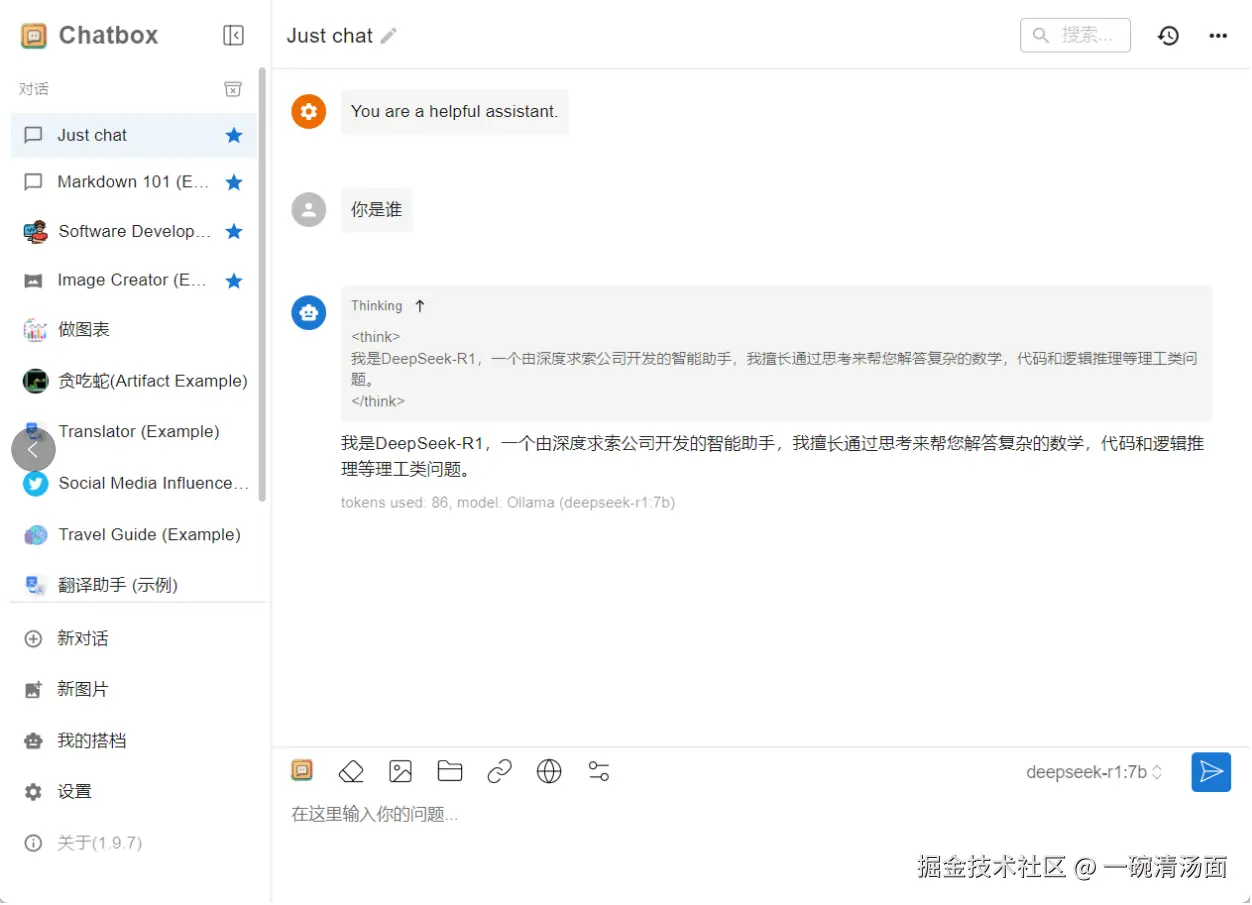This screenshot has width=1252, height=905.
Task: Unstar the Just chat conversation
Action: (234, 135)
